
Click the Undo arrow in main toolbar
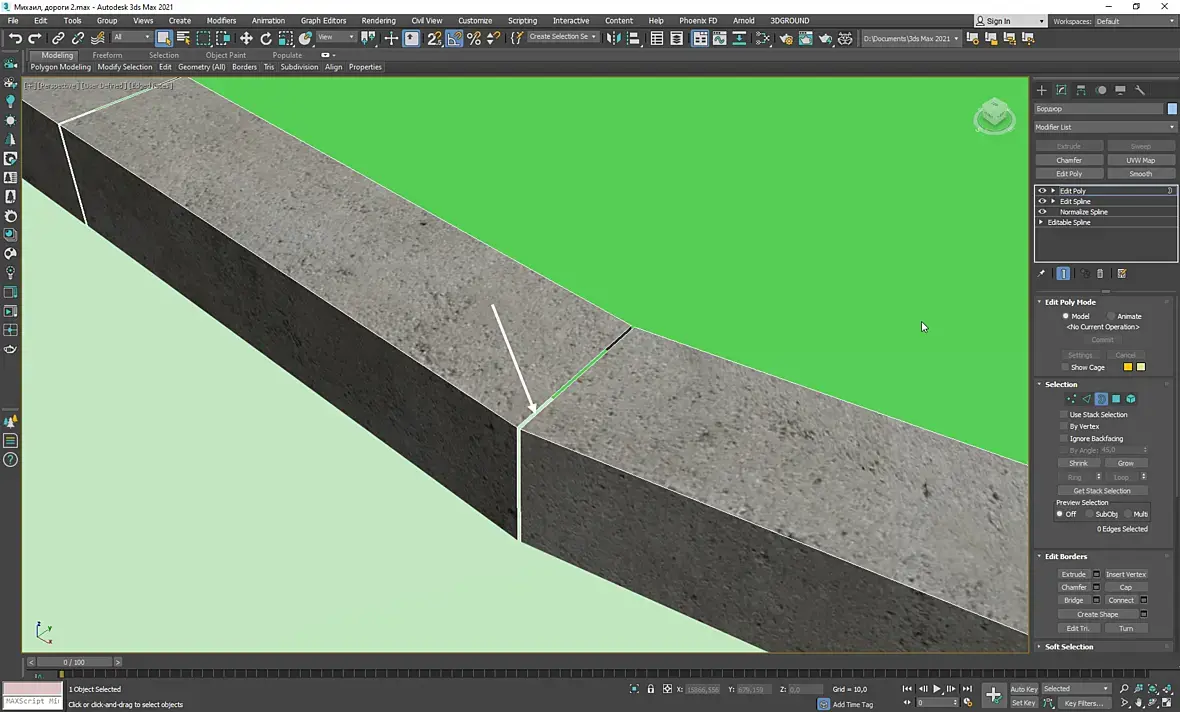pyautogui.click(x=15, y=38)
